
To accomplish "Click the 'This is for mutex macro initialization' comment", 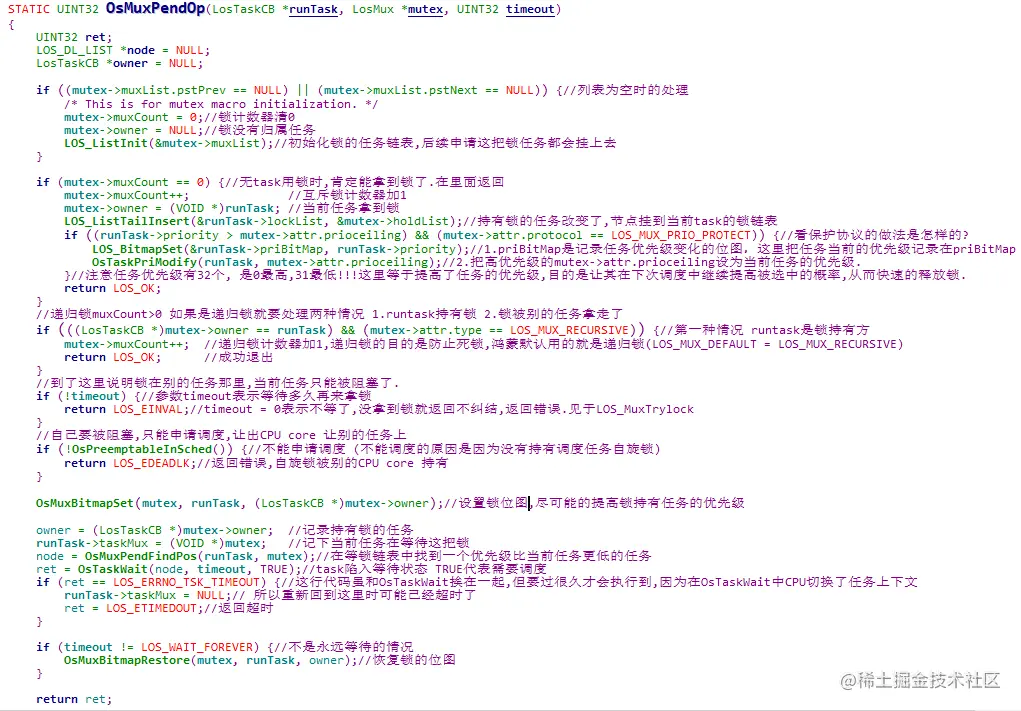I will pos(221,104).
